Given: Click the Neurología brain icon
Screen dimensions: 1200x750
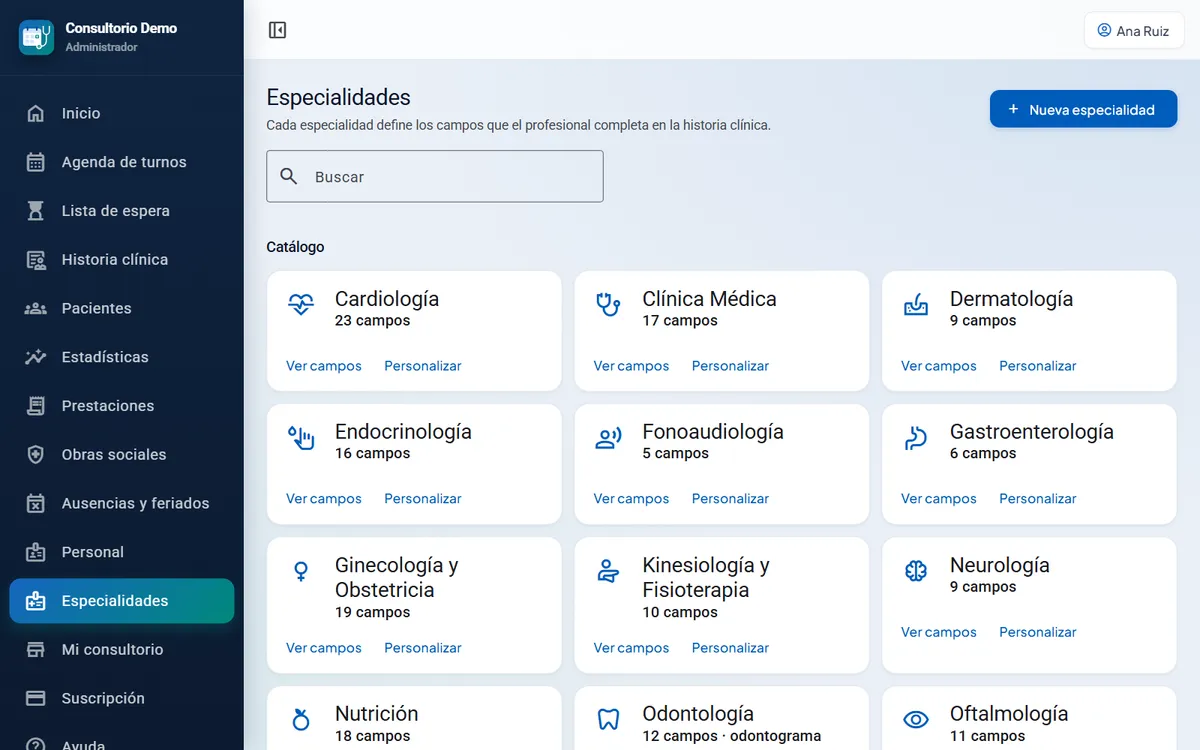Looking at the screenshot, I should point(916,571).
